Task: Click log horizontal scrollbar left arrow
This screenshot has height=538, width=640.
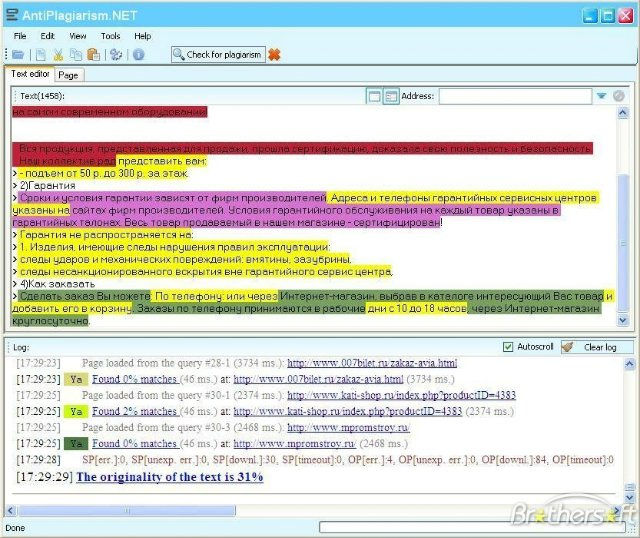Action: click(10, 510)
